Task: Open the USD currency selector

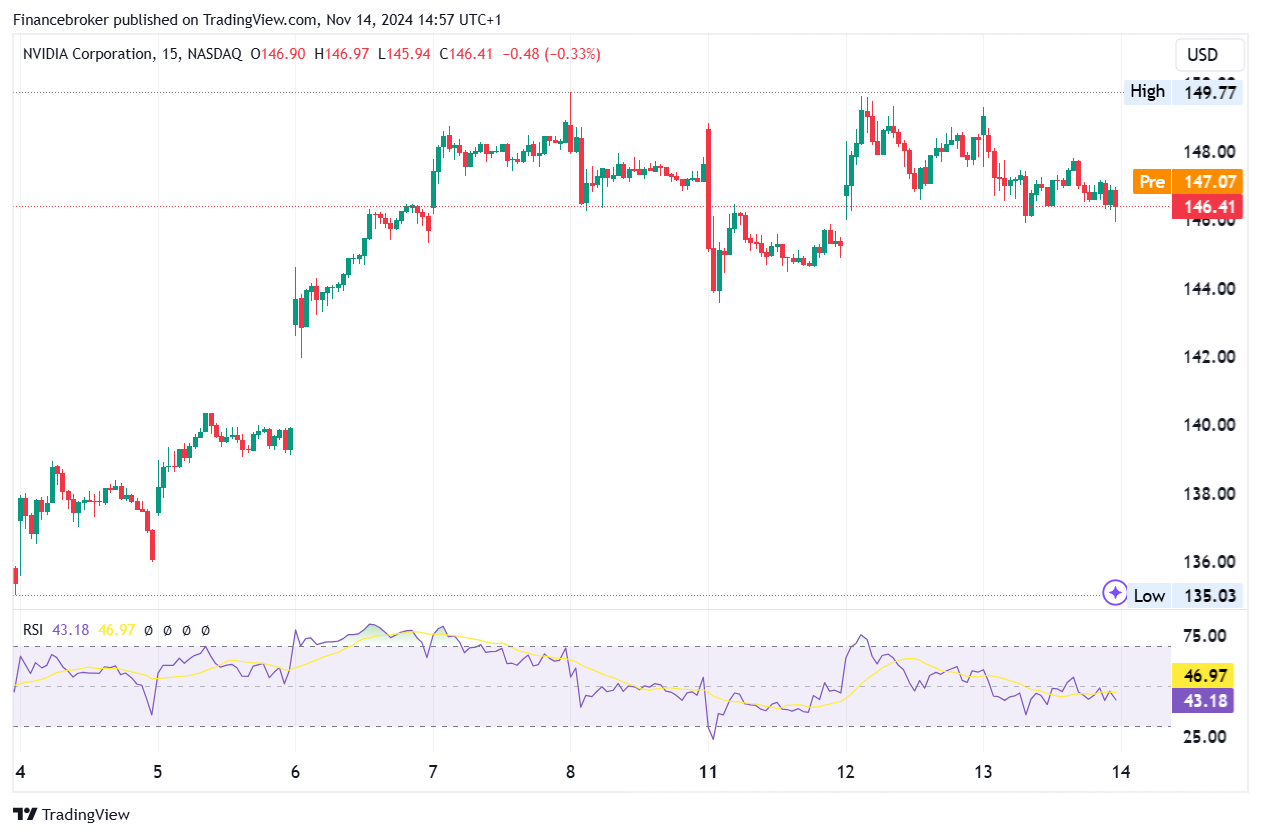Action: click(1209, 55)
